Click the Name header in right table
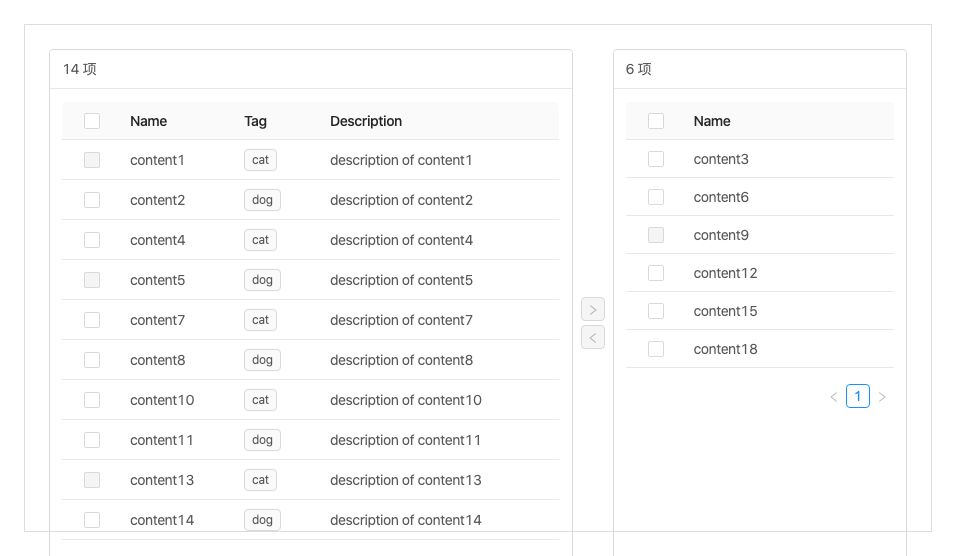Viewport: 956px width, 556px height. pyautogui.click(x=712, y=121)
